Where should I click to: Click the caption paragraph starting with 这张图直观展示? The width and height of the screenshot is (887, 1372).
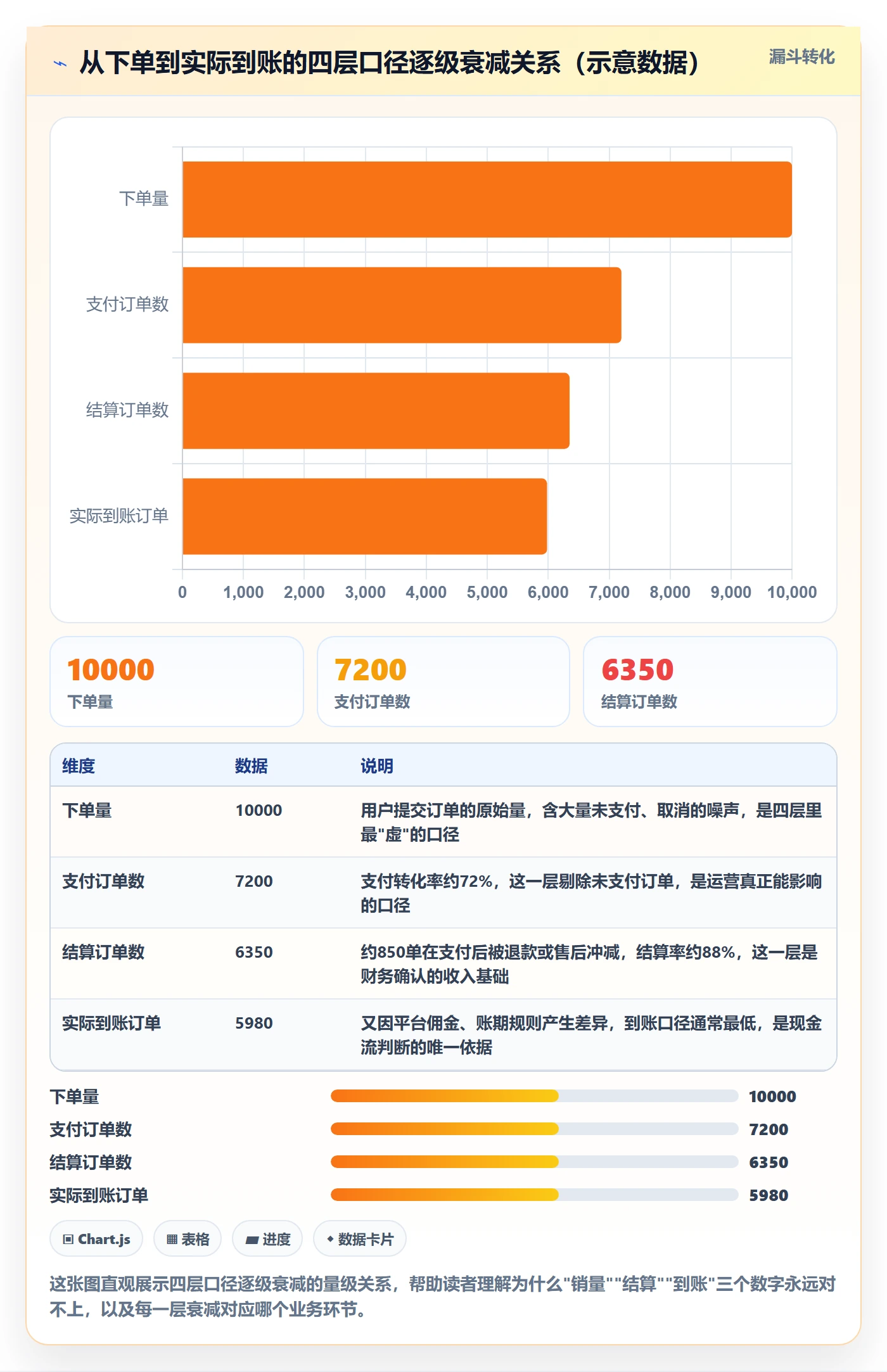point(443,1297)
